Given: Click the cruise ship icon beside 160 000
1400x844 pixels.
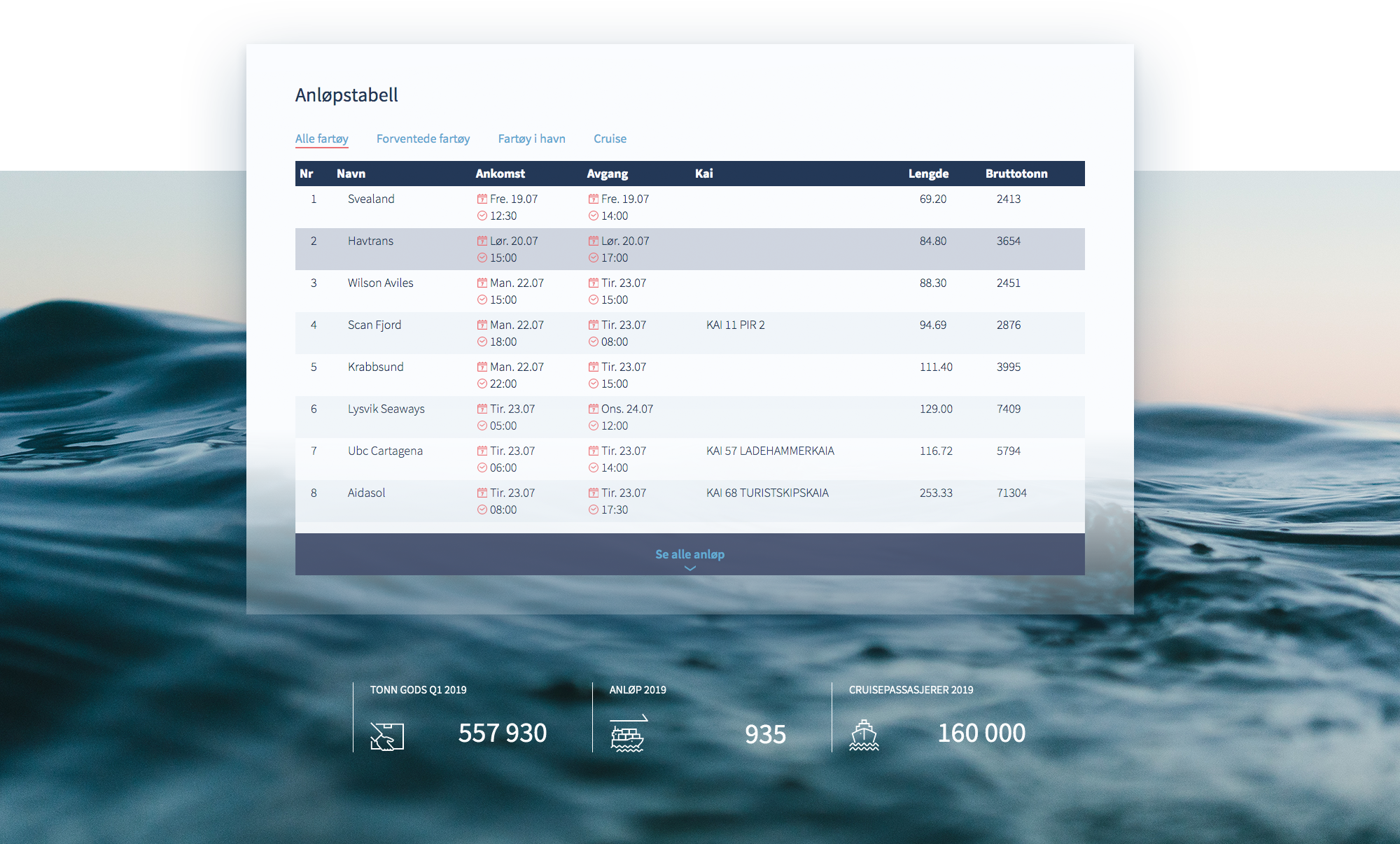Looking at the screenshot, I should point(864,735).
